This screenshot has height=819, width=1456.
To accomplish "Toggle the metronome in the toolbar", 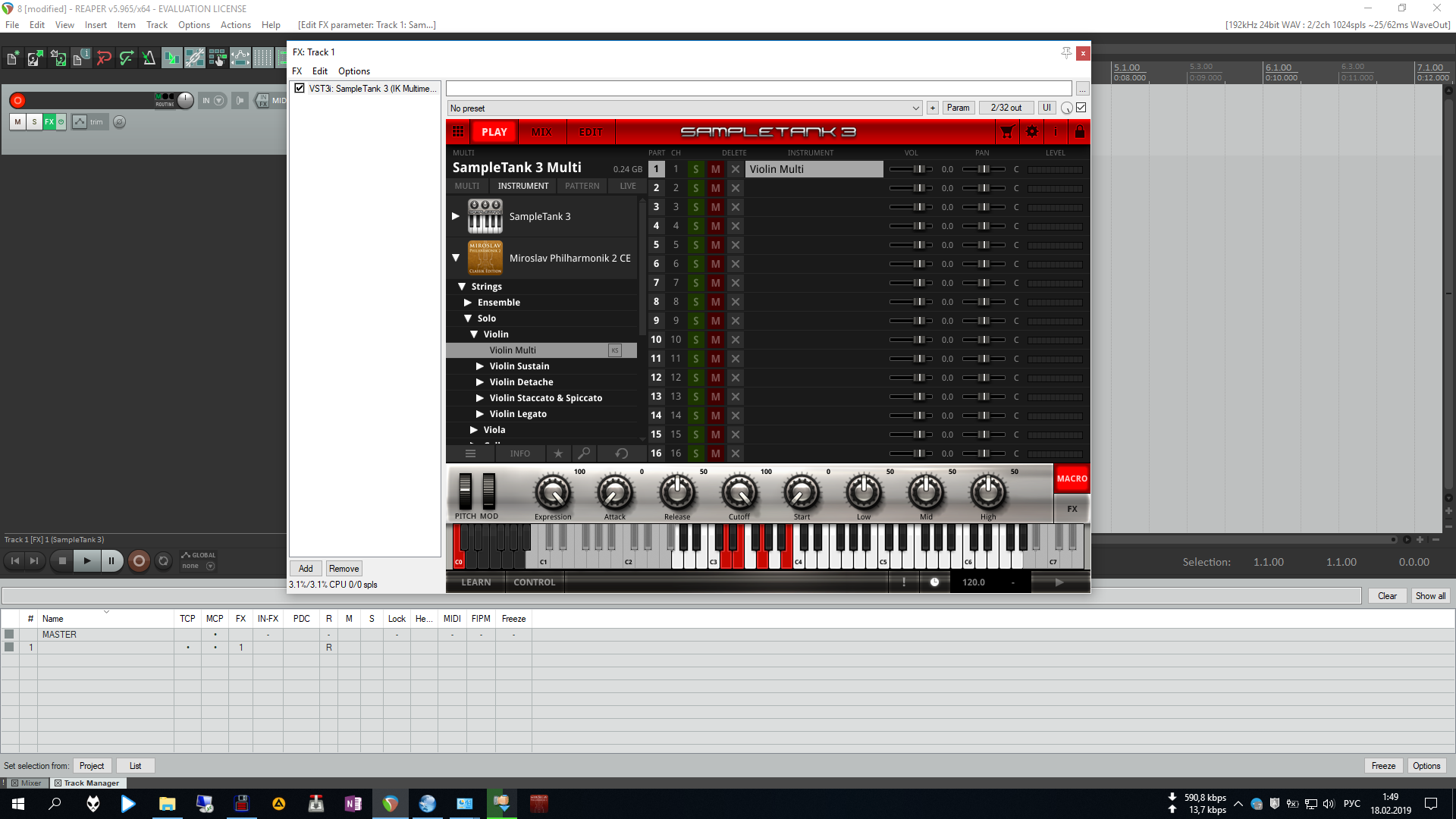I will tap(149, 58).
